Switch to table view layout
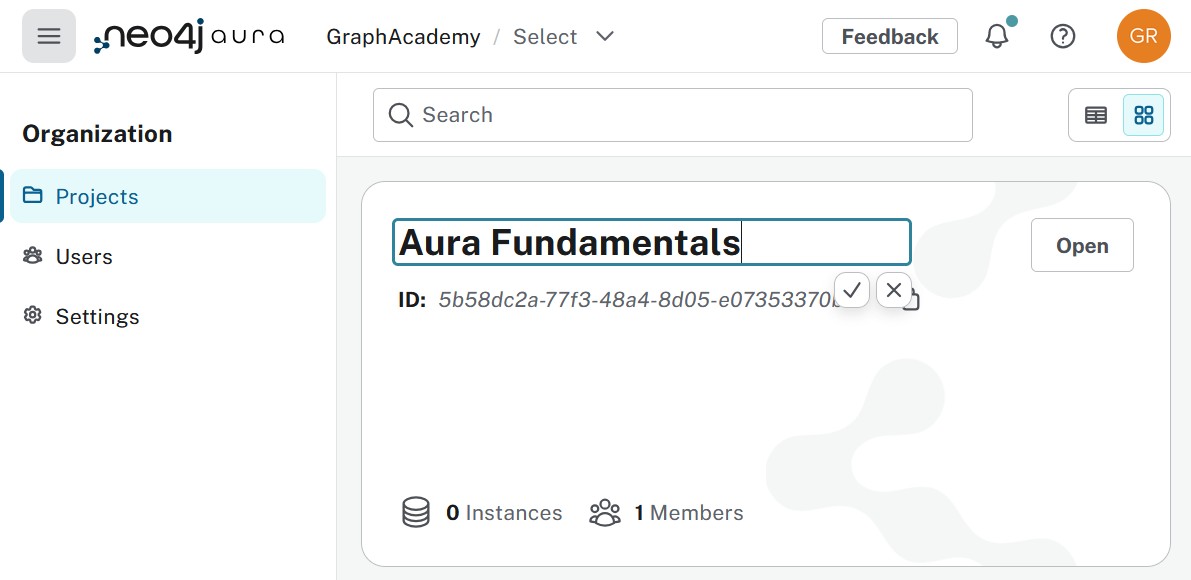 coord(1096,115)
